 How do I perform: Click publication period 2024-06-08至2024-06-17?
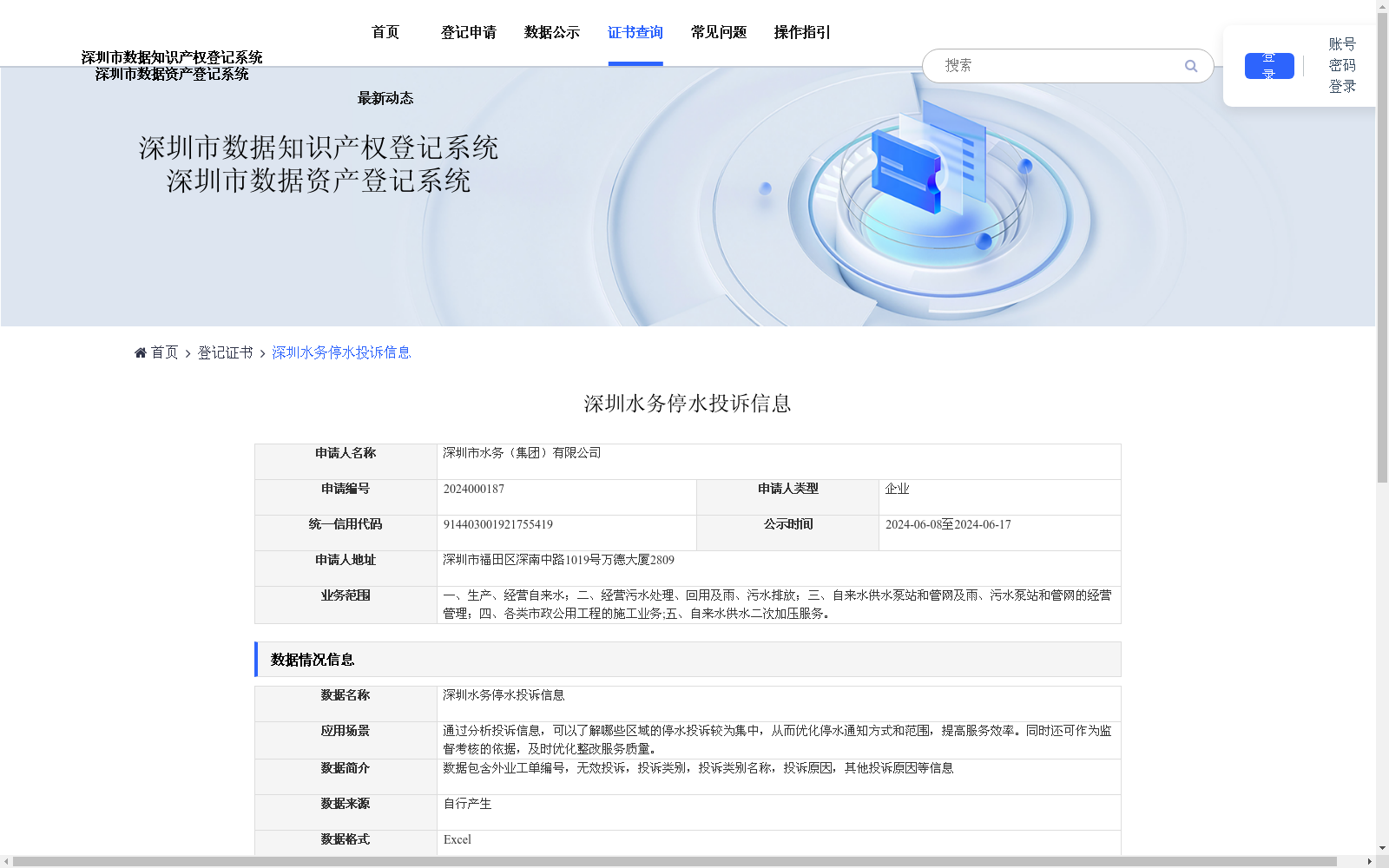pyautogui.click(x=948, y=524)
